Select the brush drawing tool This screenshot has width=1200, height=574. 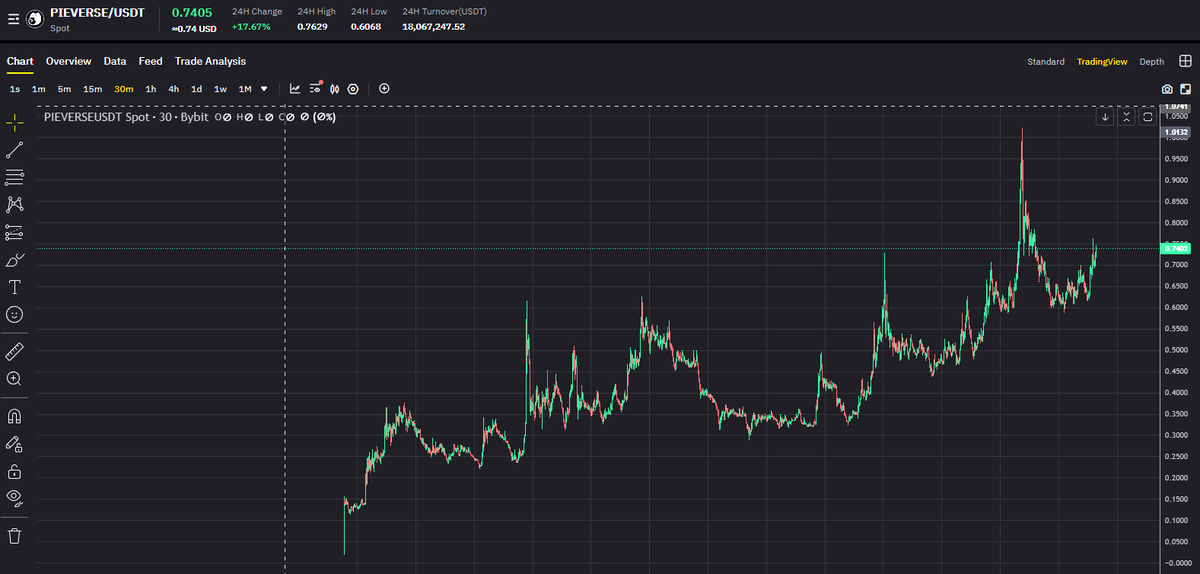(x=14, y=260)
